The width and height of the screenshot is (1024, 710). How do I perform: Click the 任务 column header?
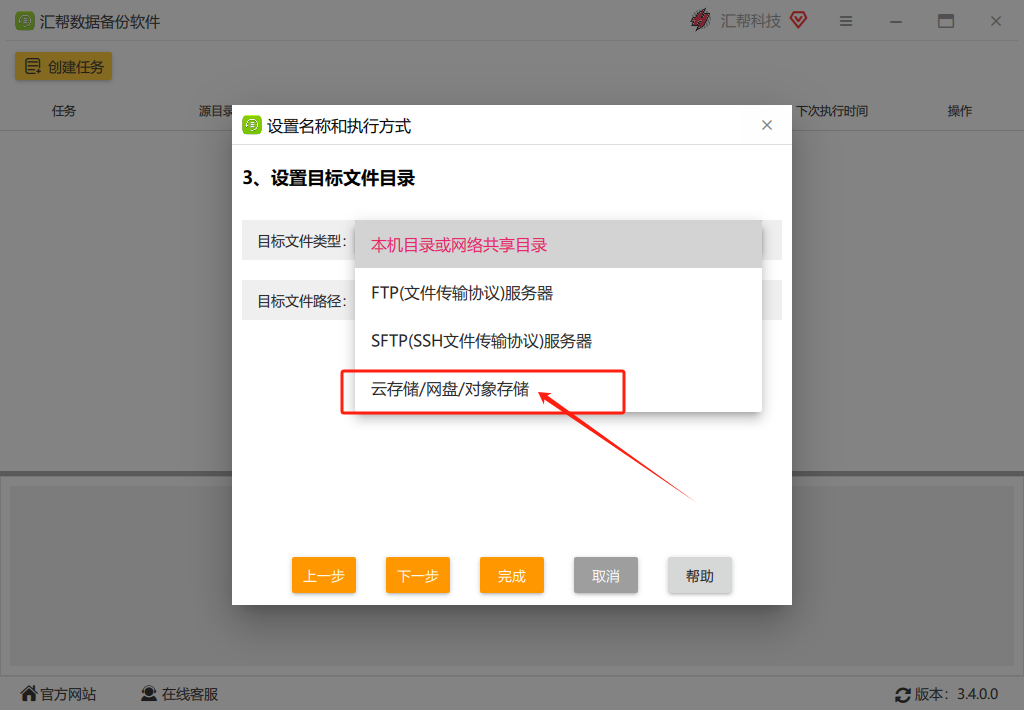(x=63, y=111)
